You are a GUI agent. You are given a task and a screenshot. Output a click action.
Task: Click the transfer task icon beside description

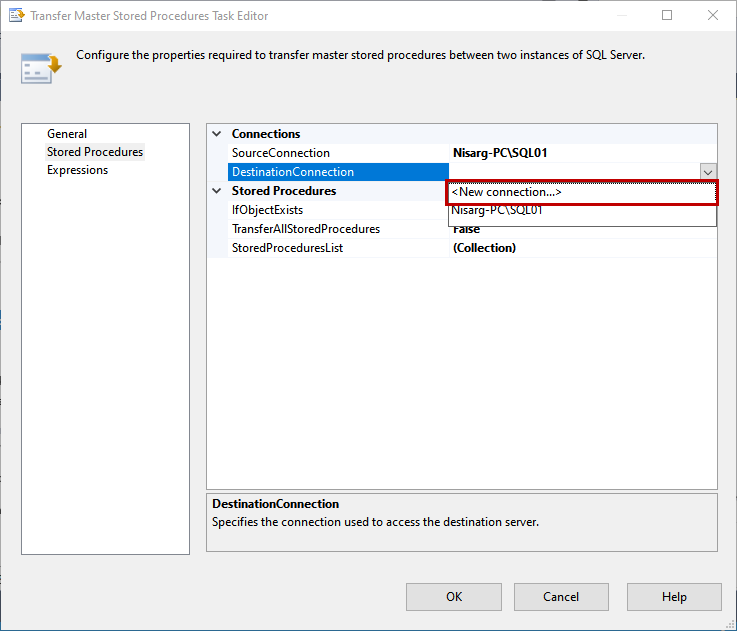click(x=41, y=66)
